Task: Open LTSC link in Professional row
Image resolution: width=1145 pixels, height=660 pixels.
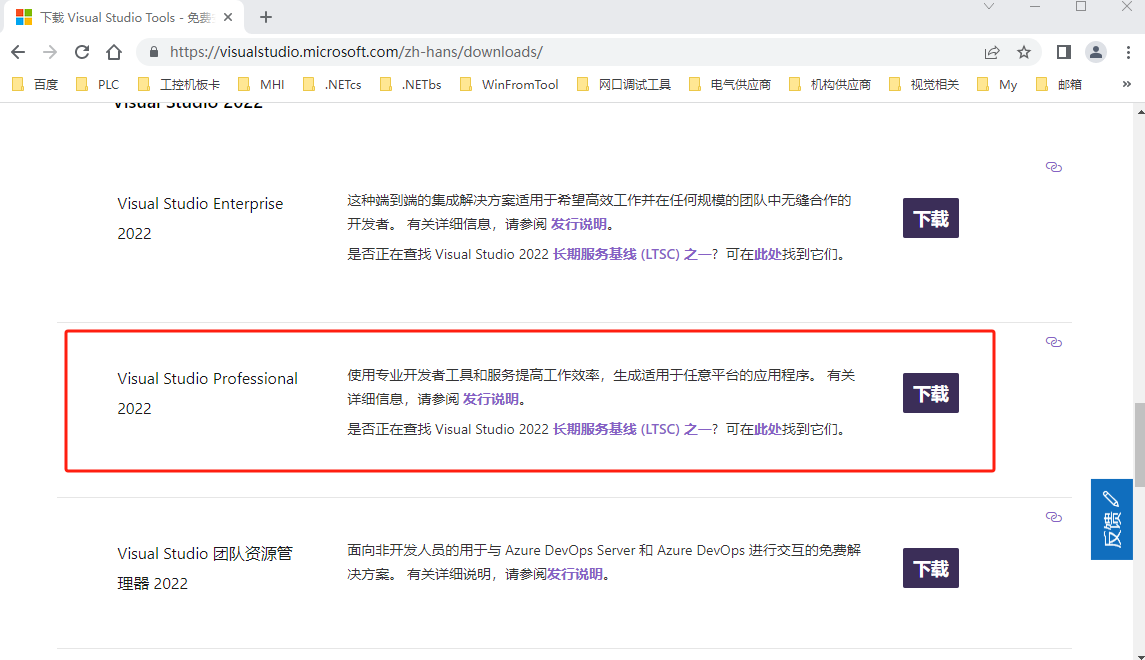Action: [632, 429]
